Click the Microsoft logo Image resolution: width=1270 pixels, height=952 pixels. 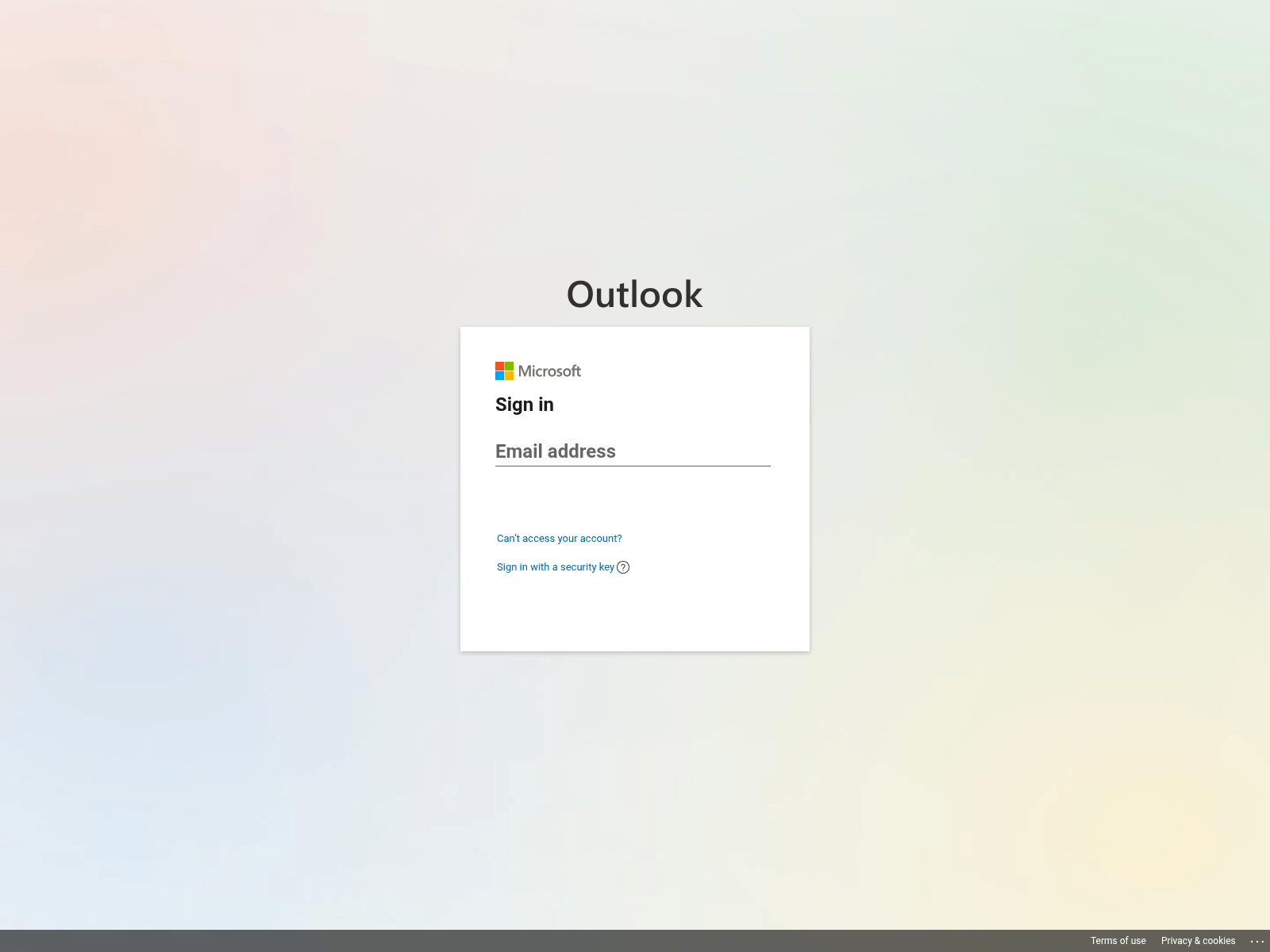coord(538,371)
